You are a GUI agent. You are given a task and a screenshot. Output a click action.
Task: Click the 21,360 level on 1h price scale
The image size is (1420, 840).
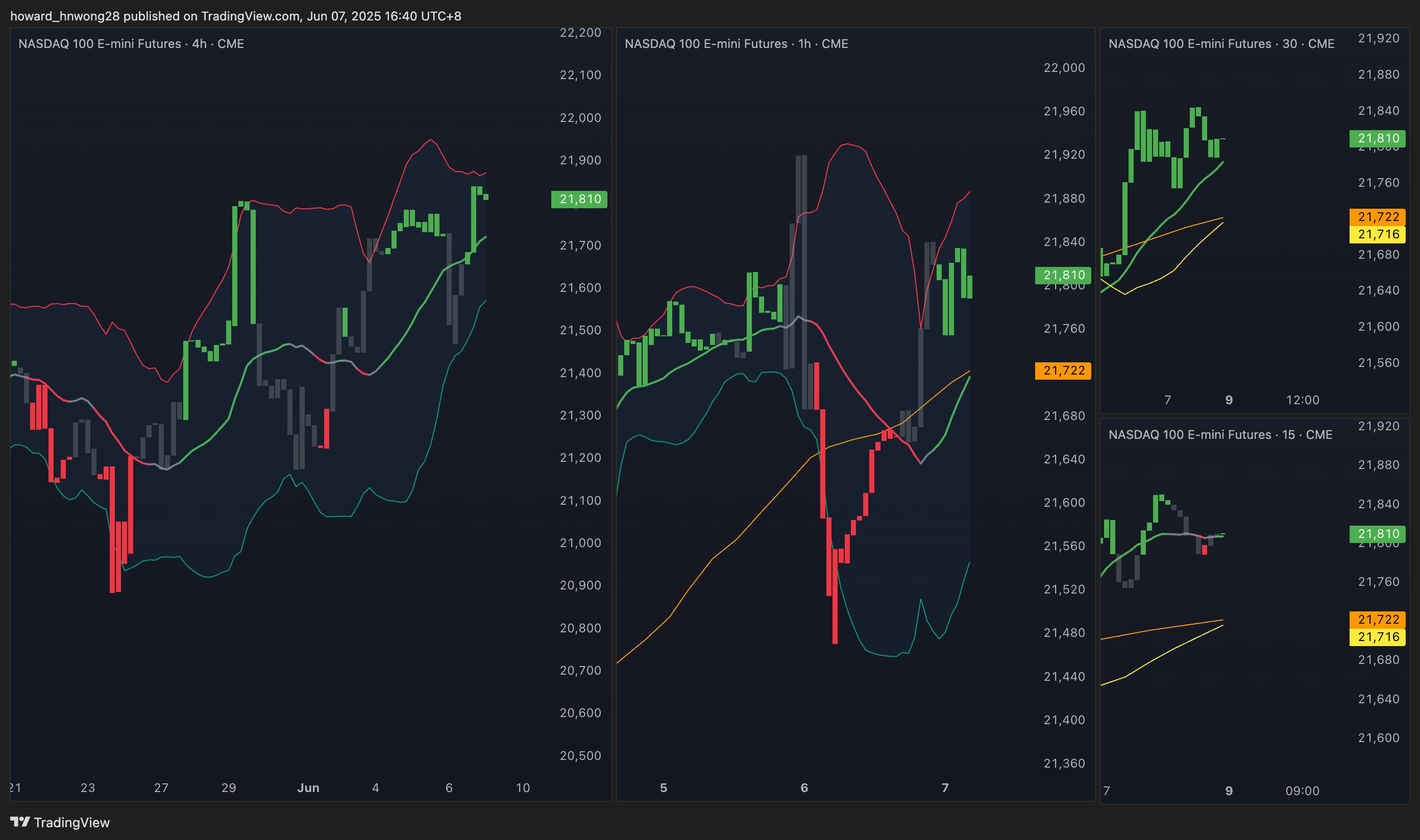tap(1063, 763)
